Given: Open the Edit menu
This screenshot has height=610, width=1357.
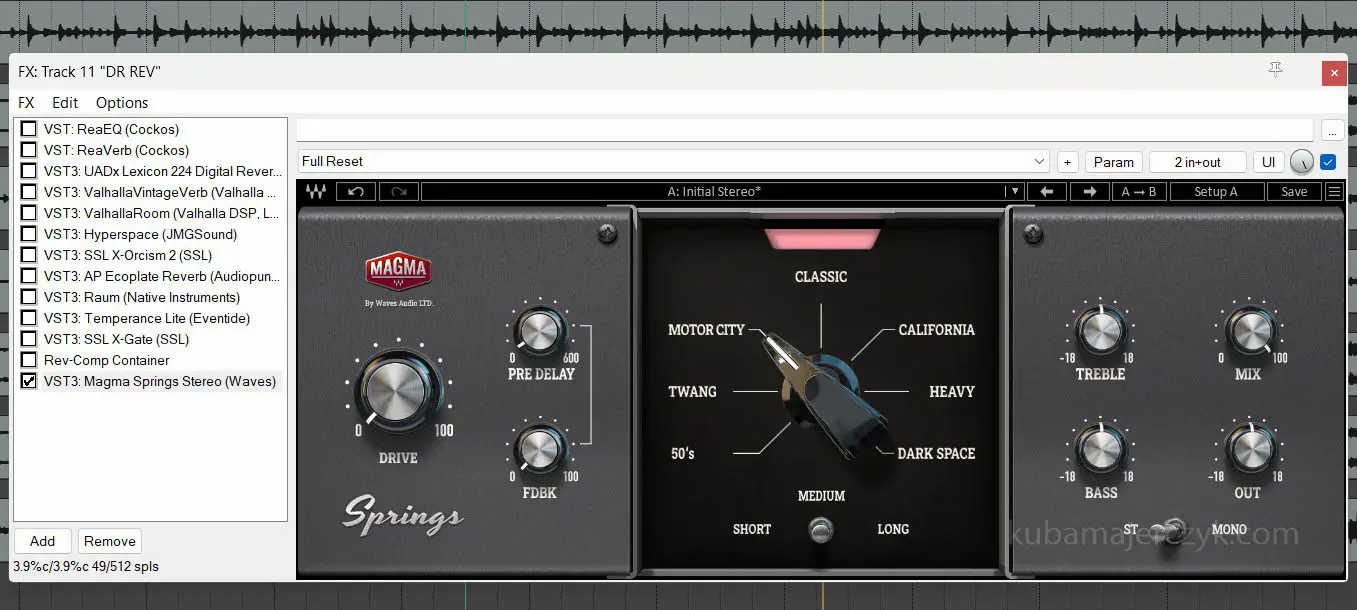Looking at the screenshot, I should pos(65,103).
